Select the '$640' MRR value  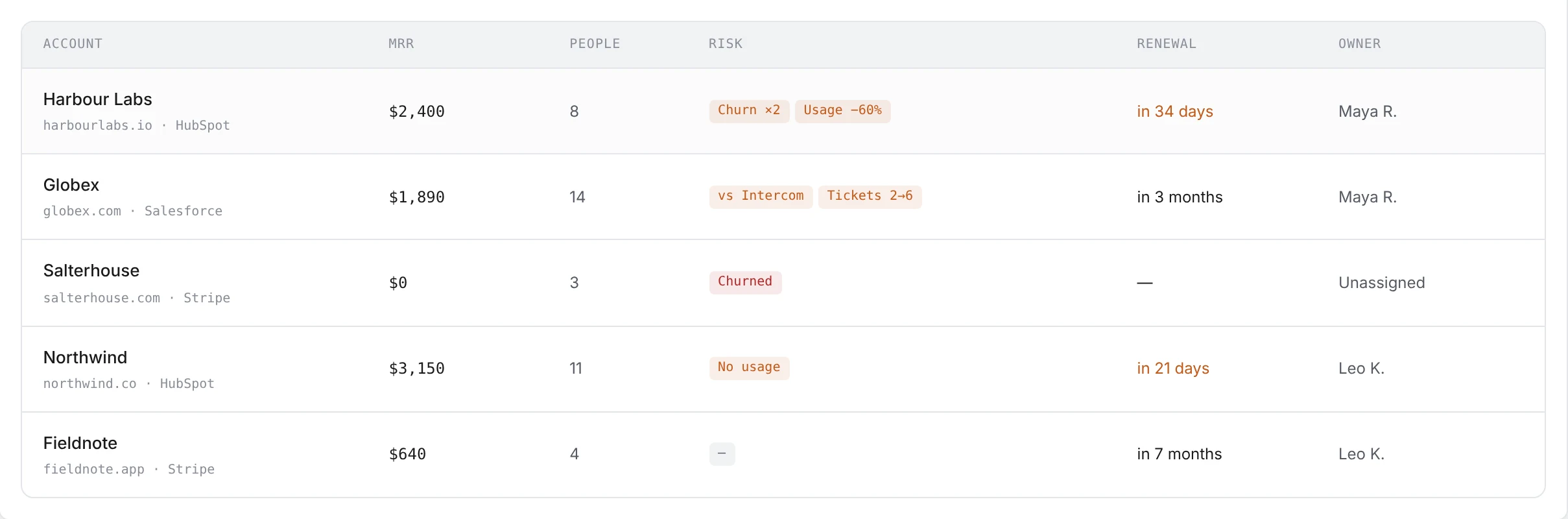click(x=407, y=454)
